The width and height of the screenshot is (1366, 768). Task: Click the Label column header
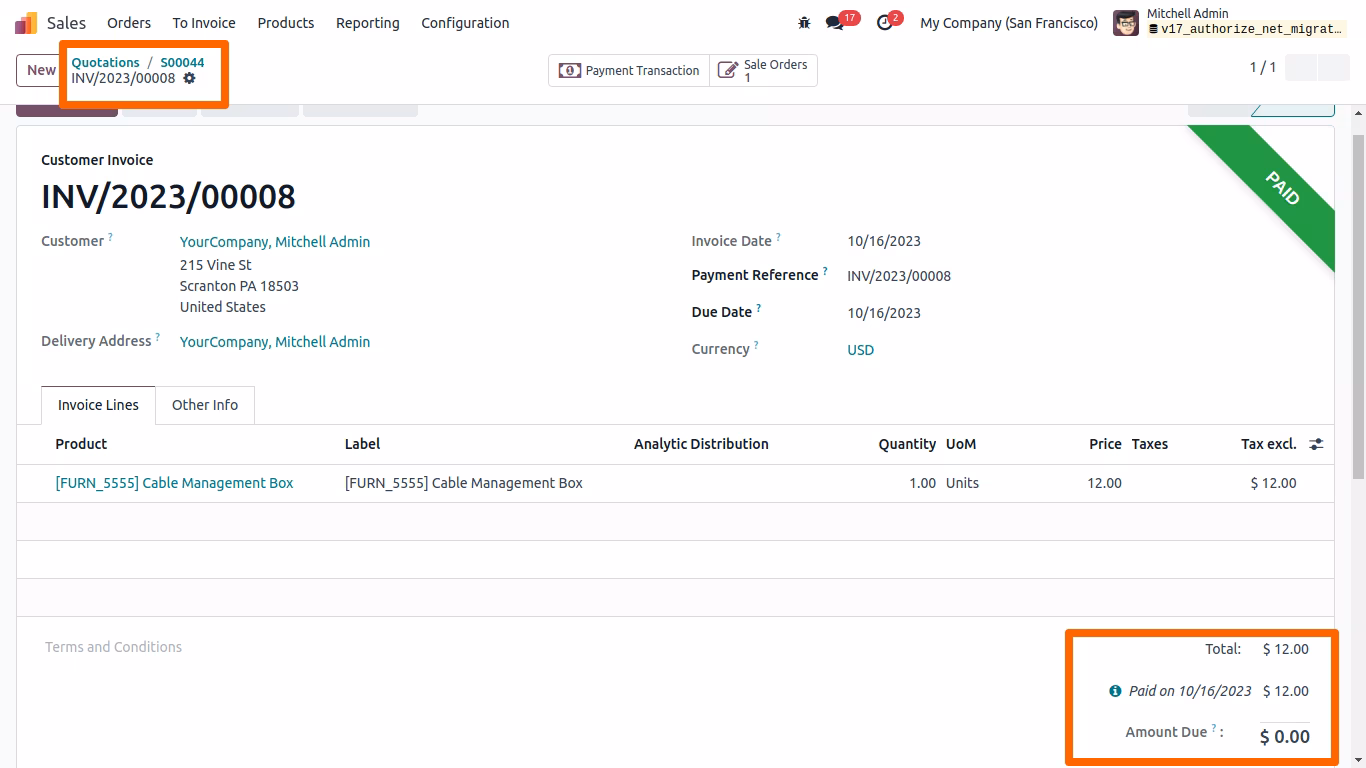pyautogui.click(x=363, y=444)
